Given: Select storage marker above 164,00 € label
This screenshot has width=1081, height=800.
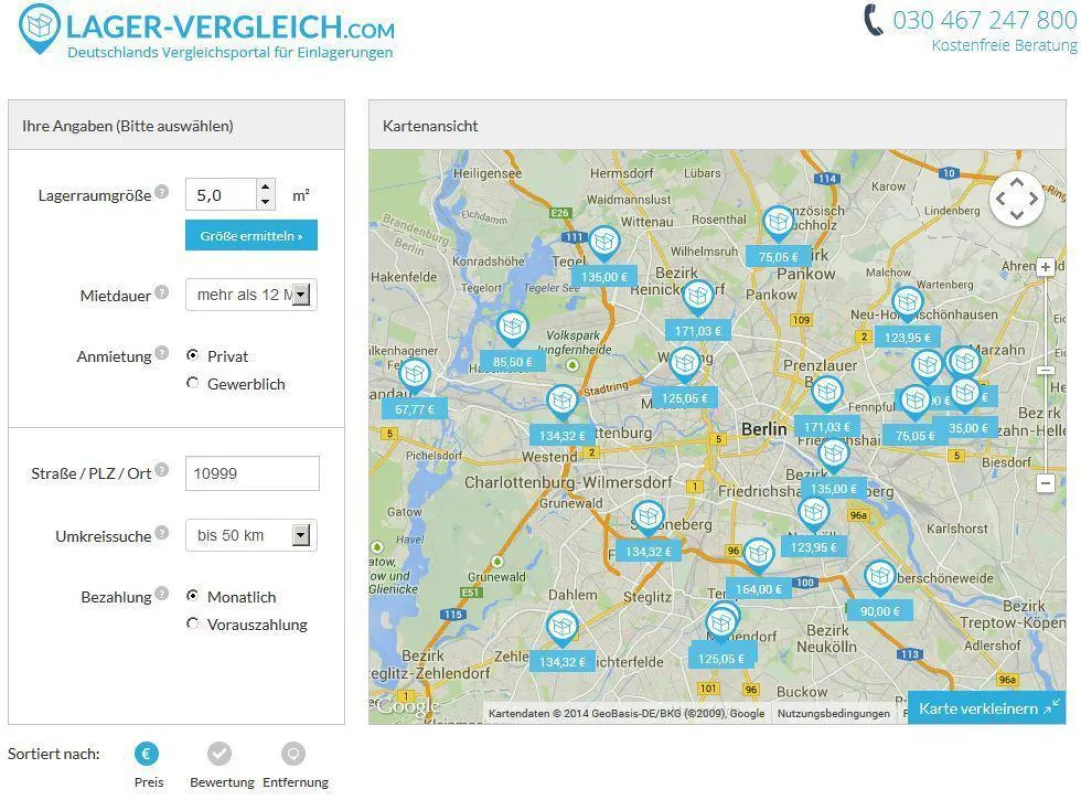Looking at the screenshot, I should [759, 555].
